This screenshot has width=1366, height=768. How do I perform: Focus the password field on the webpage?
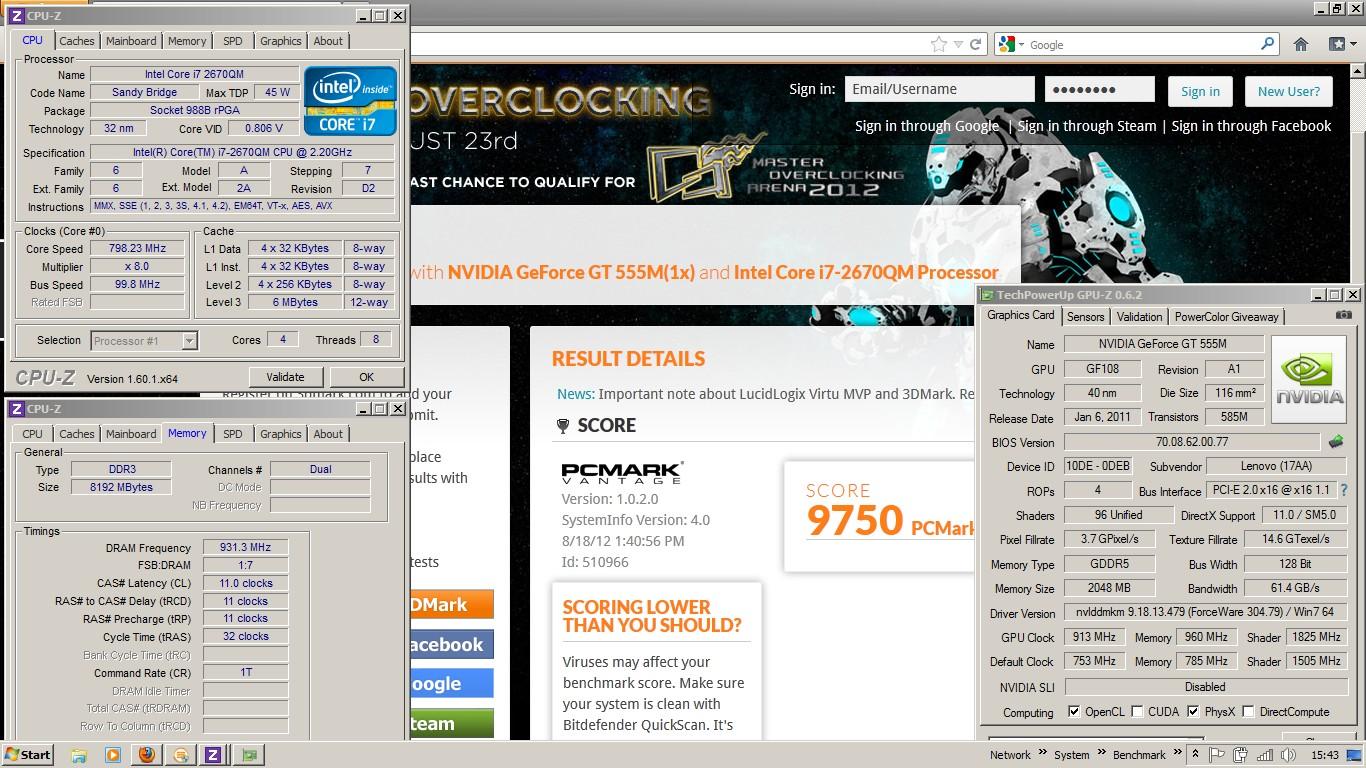pos(1100,89)
